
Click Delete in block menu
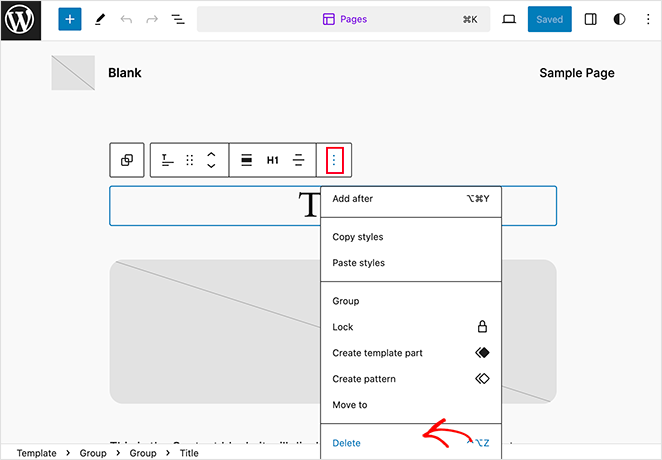point(346,443)
